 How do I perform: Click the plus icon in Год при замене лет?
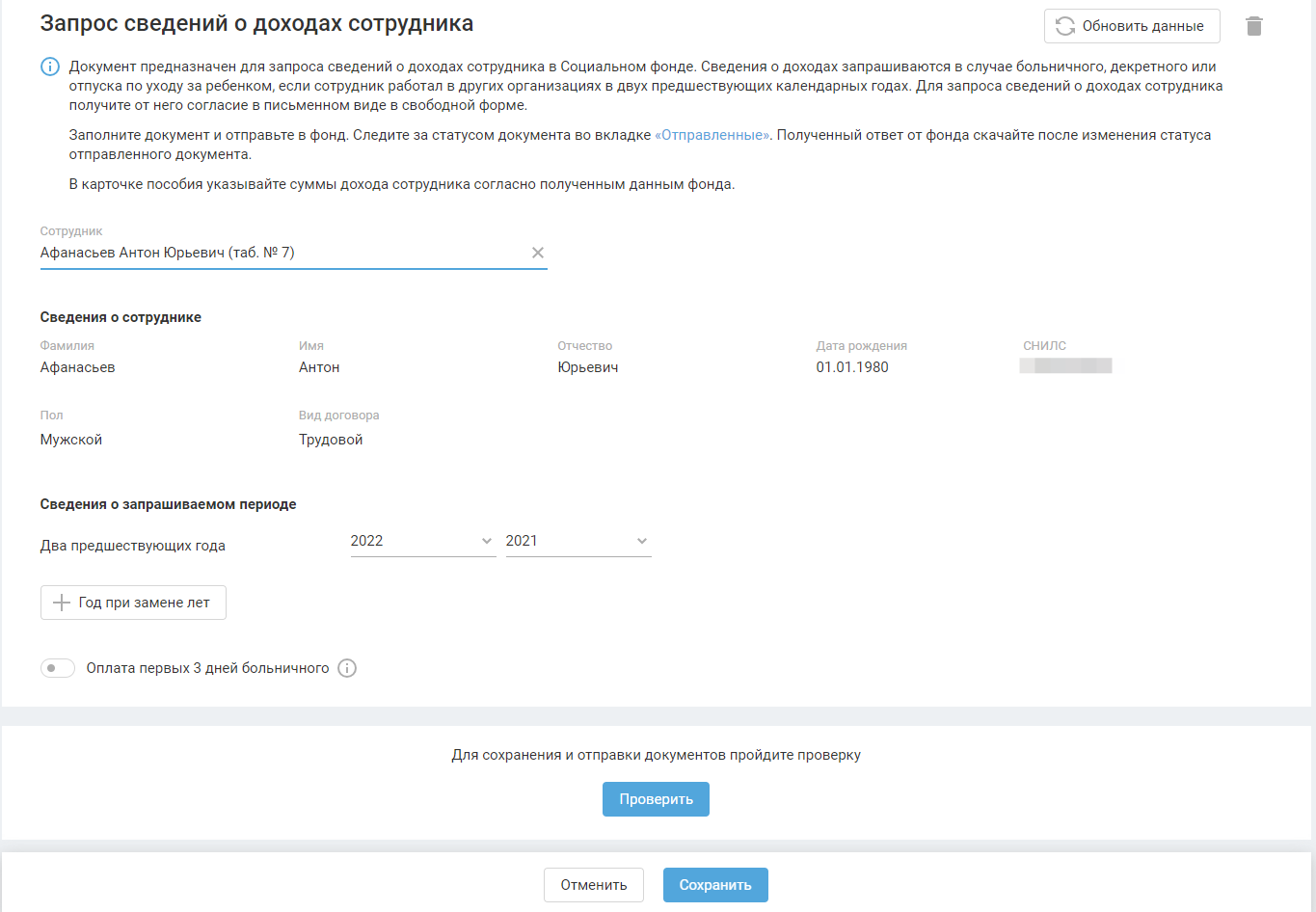coord(62,603)
